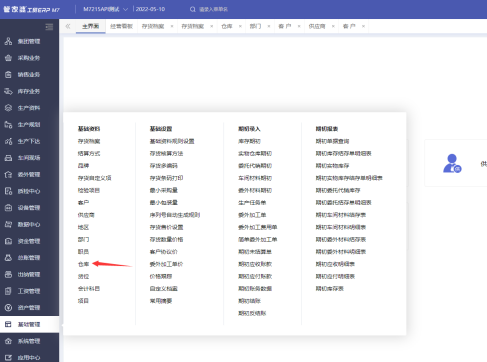The width and height of the screenshot is (487, 362).
Task: Open 仓库 link under 基础资料
Action: [x=83, y=264]
